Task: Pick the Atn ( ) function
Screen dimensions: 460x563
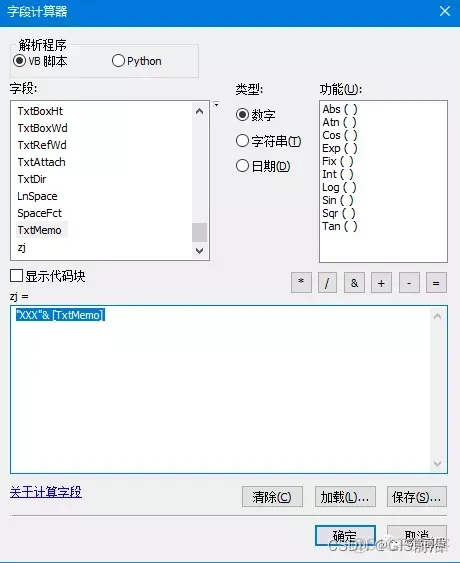Action: (x=339, y=122)
